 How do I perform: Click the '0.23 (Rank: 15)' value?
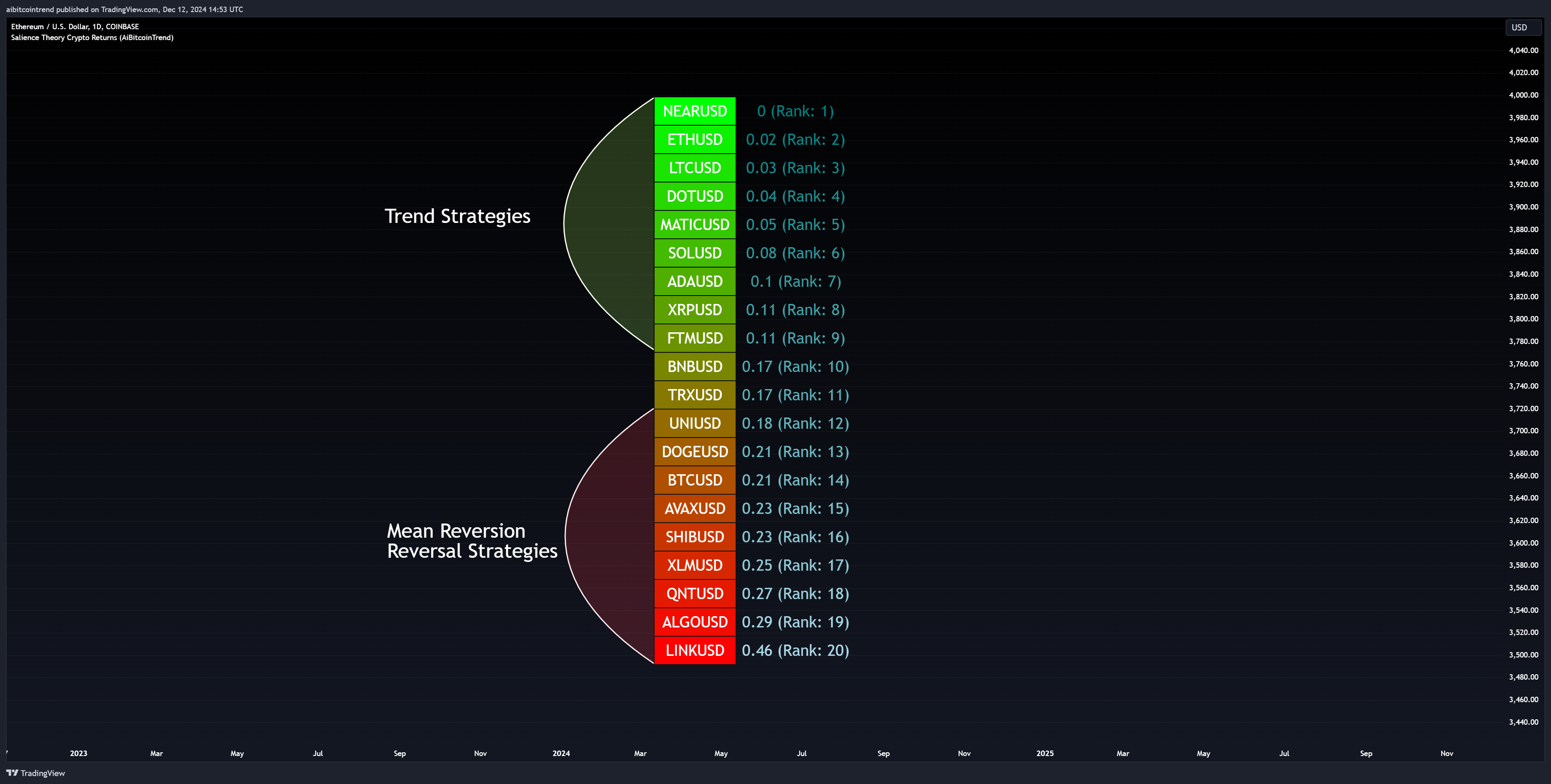[795, 508]
